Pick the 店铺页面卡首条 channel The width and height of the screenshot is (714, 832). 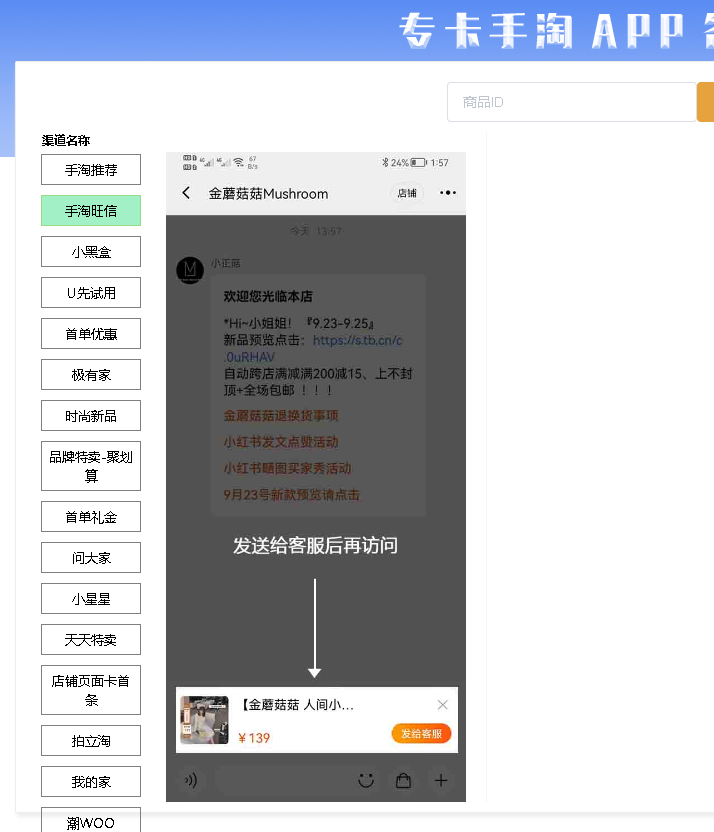click(x=91, y=690)
